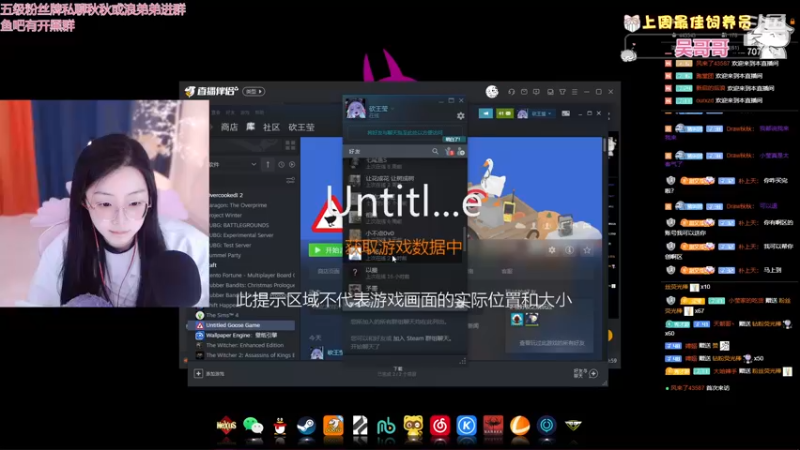This screenshot has height=450, width=800.
Task: Open NetEase Cloud Music dock icon
Action: (440, 426)
